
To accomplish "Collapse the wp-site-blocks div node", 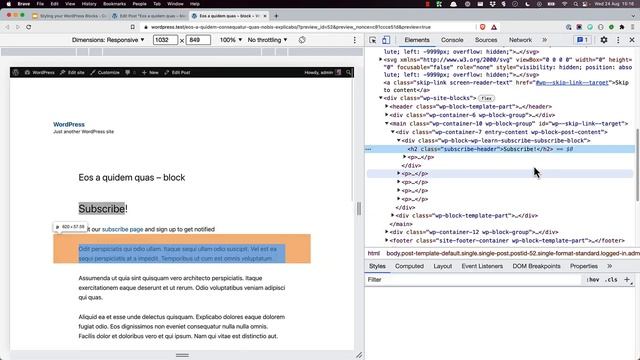I will pyautogui.click(x=381, y=98).
